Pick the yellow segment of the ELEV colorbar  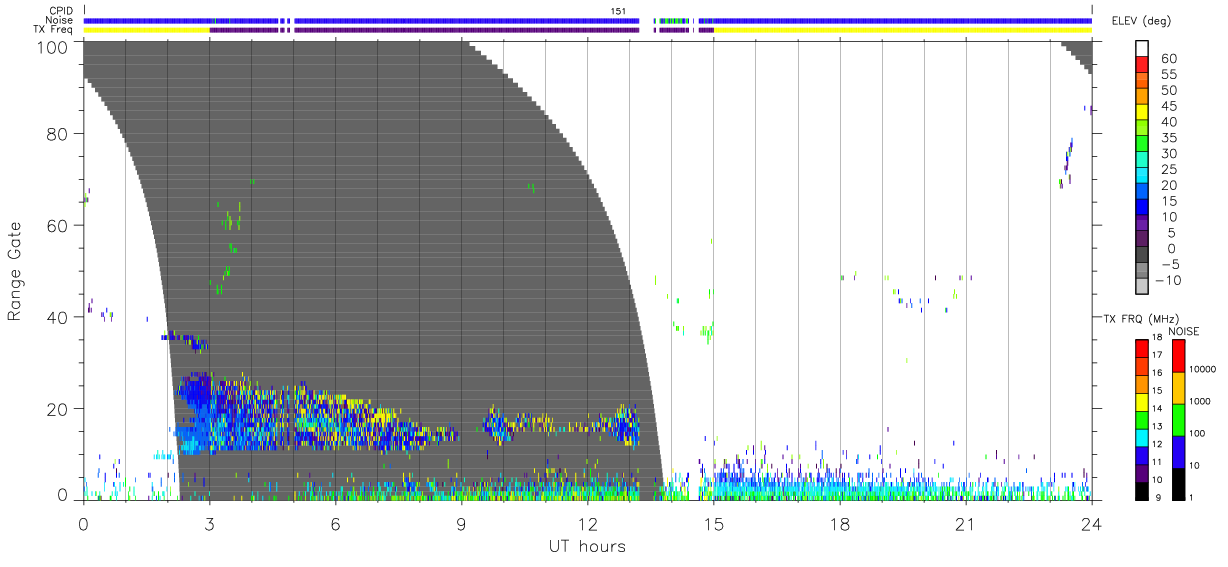tap(1142, 114)
